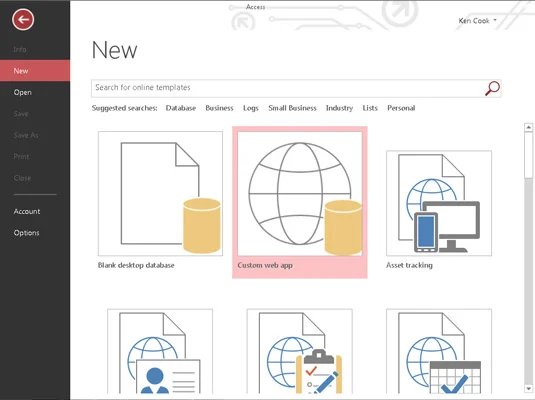The width and height of the screenshot is (535, 400).
Task: Open Options in the sidebar
Action: 27,233
